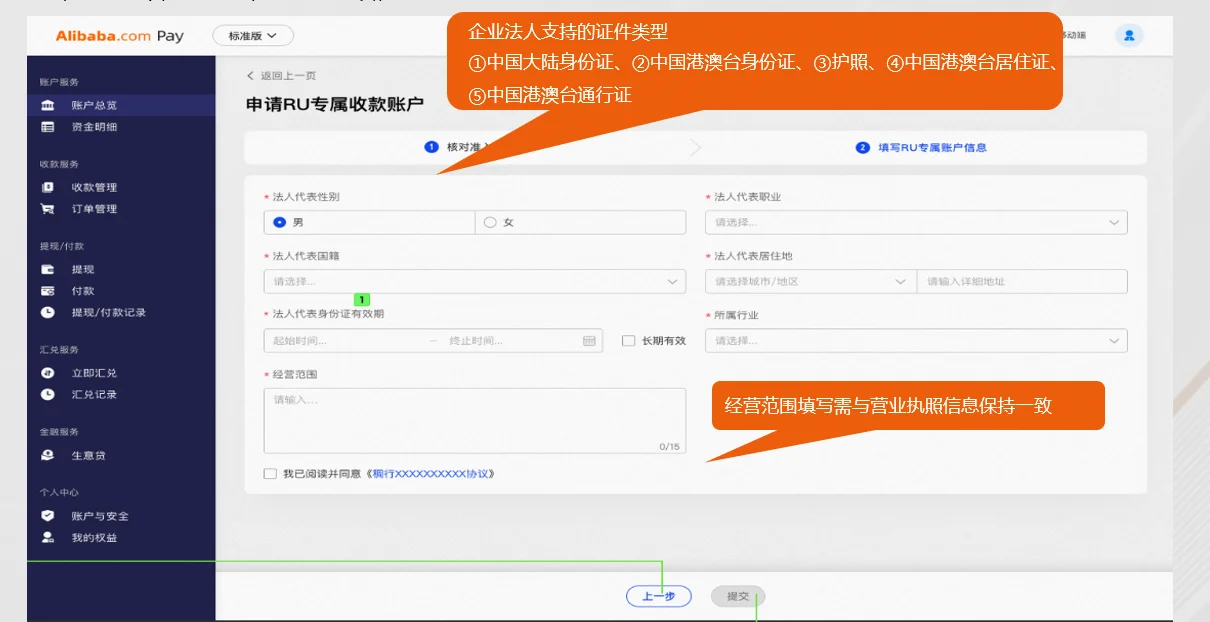Click the 生意贷 loan icon

tap(48, 455)
